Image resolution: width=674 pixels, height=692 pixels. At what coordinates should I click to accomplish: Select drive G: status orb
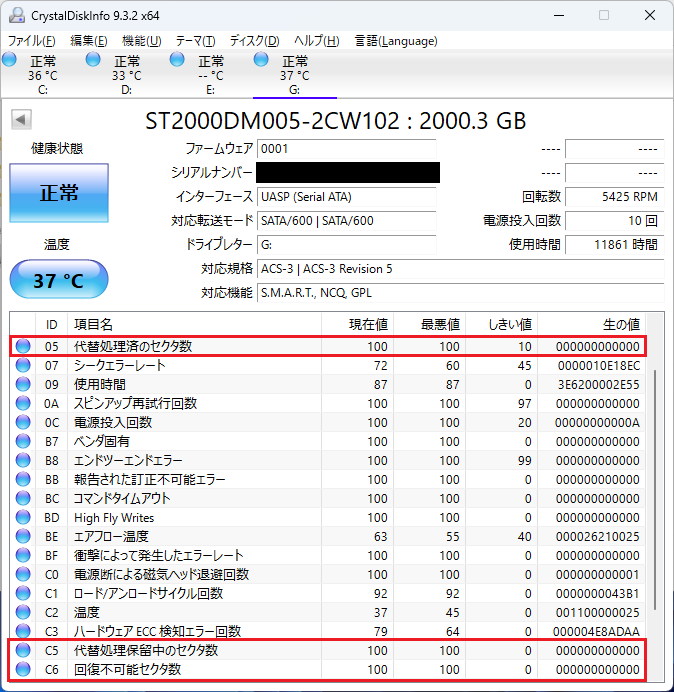[261, 59]
